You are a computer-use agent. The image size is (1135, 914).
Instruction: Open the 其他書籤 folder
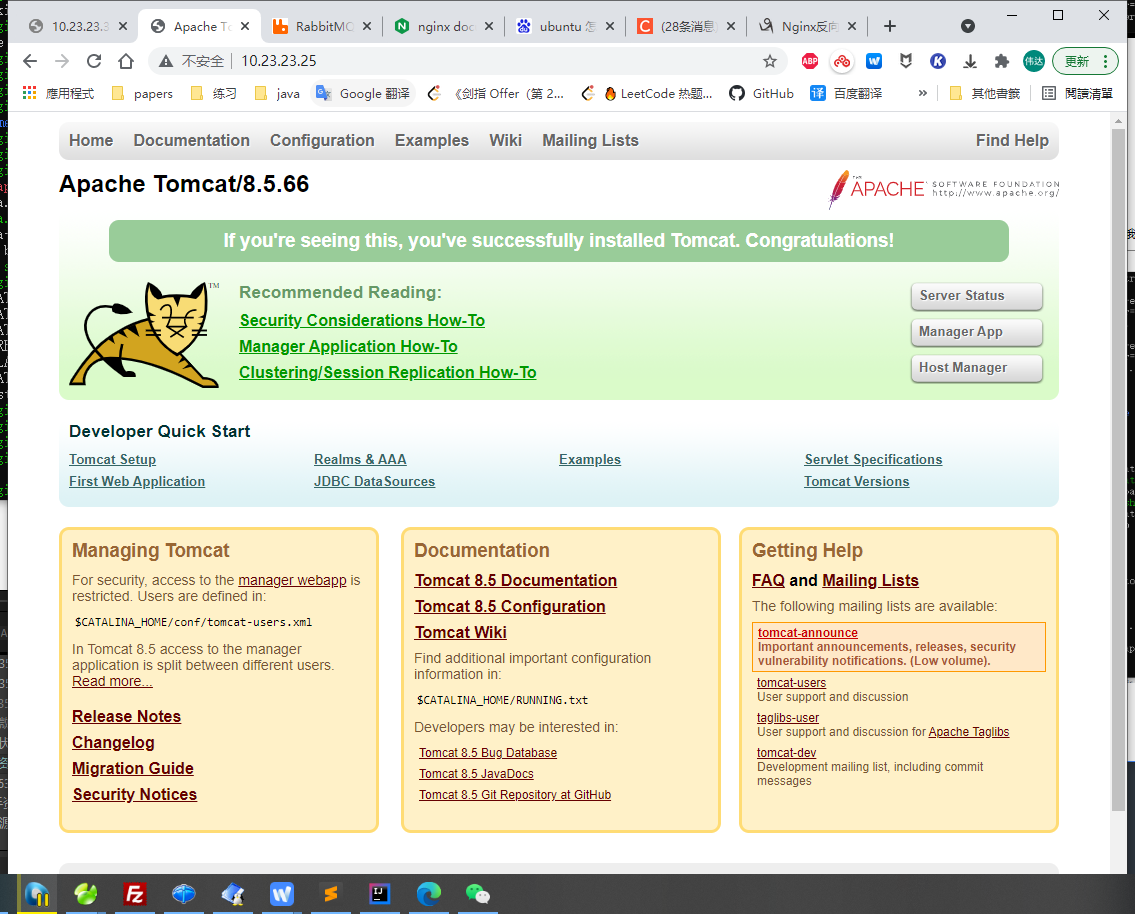pos(985,93)
